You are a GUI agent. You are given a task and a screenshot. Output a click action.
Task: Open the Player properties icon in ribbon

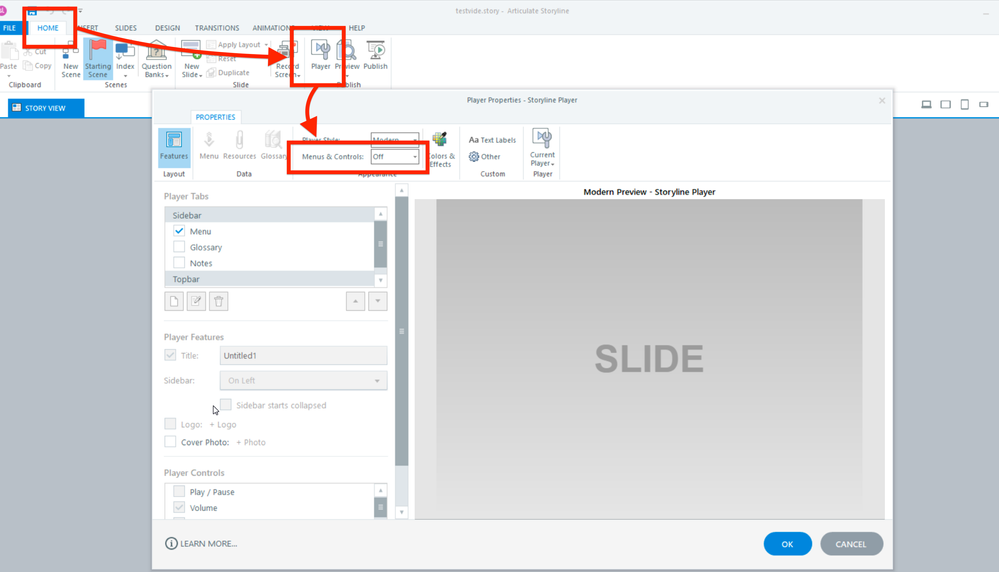pos(320,51)
